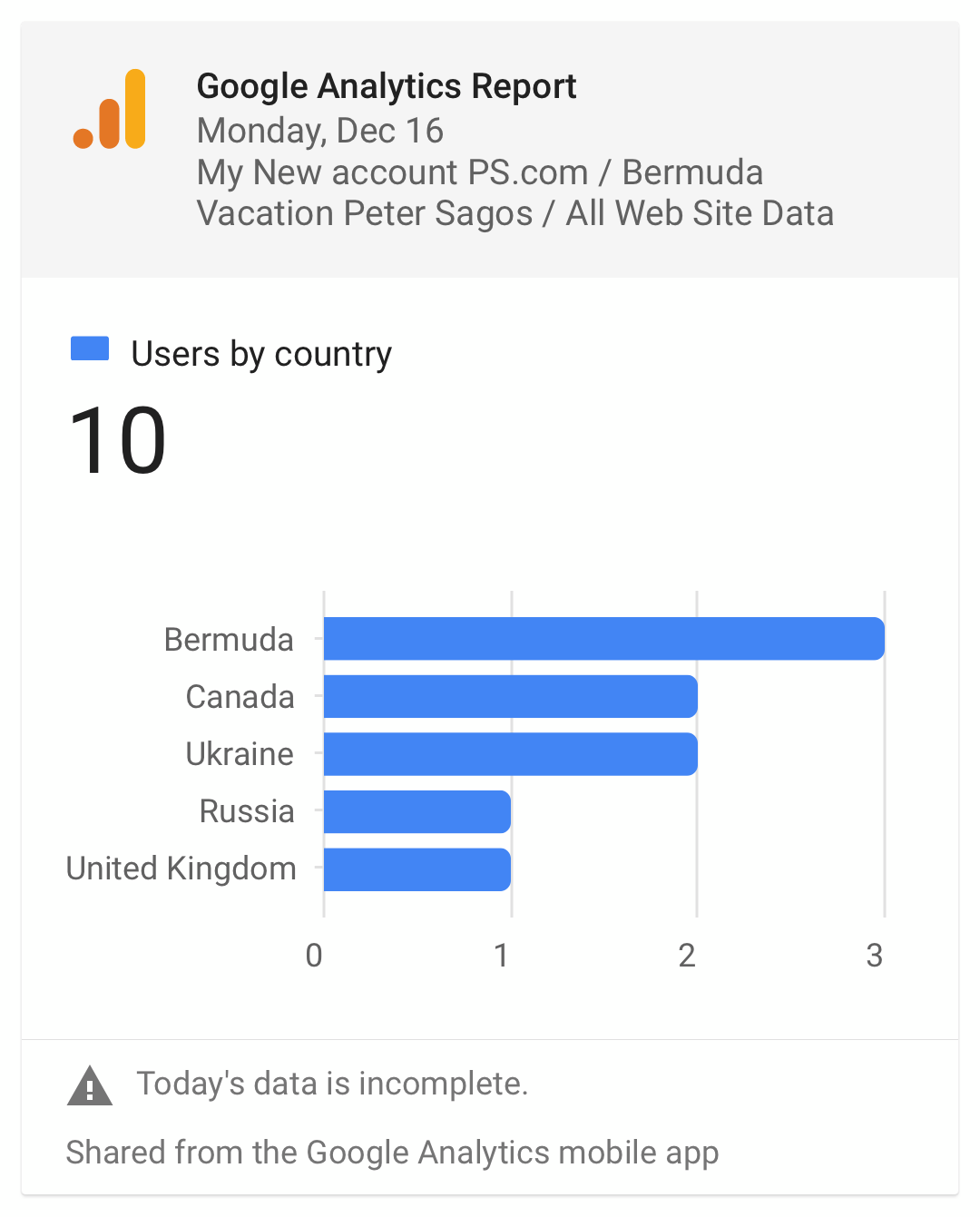Click the United Kingdom country label

(181, 869)
